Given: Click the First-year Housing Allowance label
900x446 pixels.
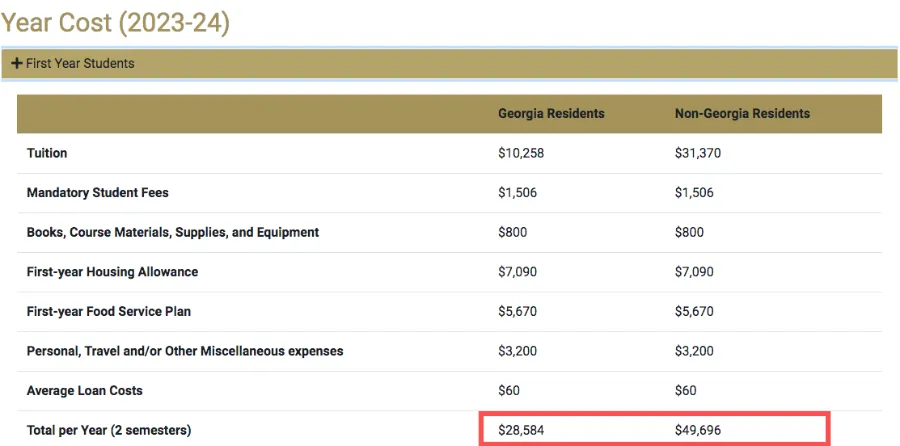Looking at the screenshot, I should coord(112,272).
